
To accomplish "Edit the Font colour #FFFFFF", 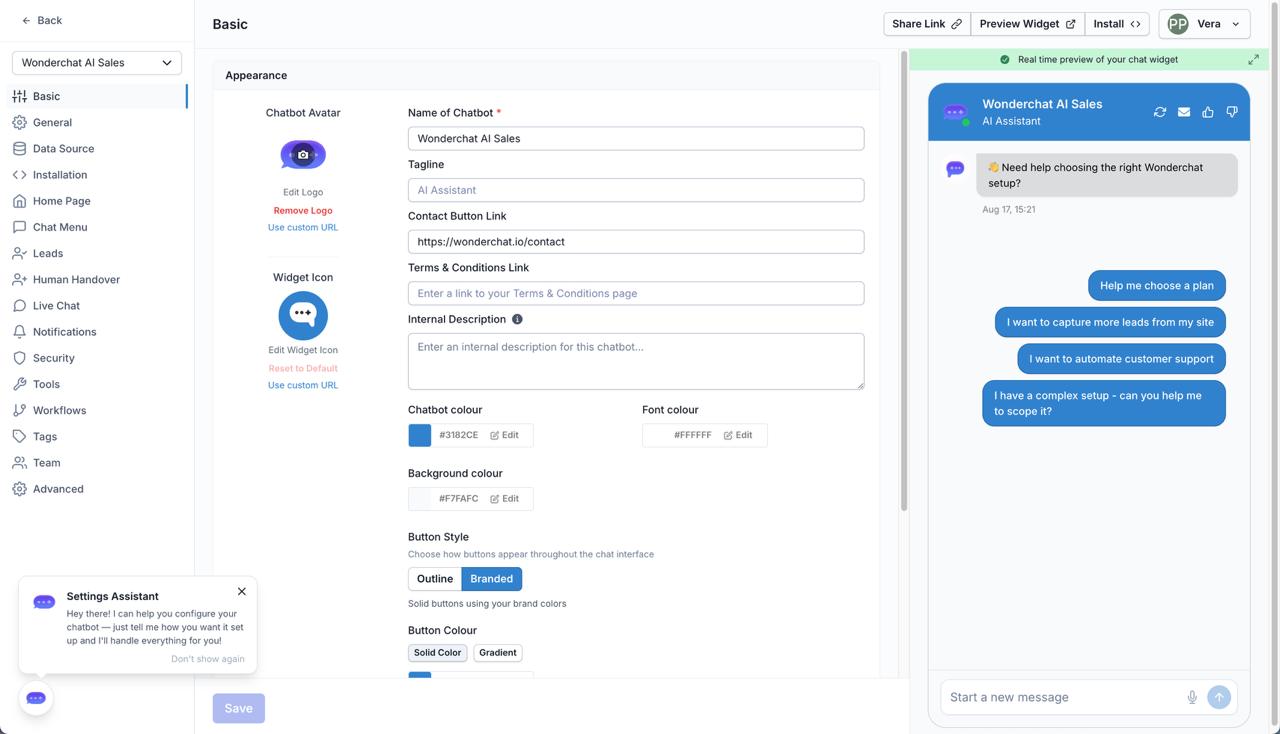I will coord(738,435).
